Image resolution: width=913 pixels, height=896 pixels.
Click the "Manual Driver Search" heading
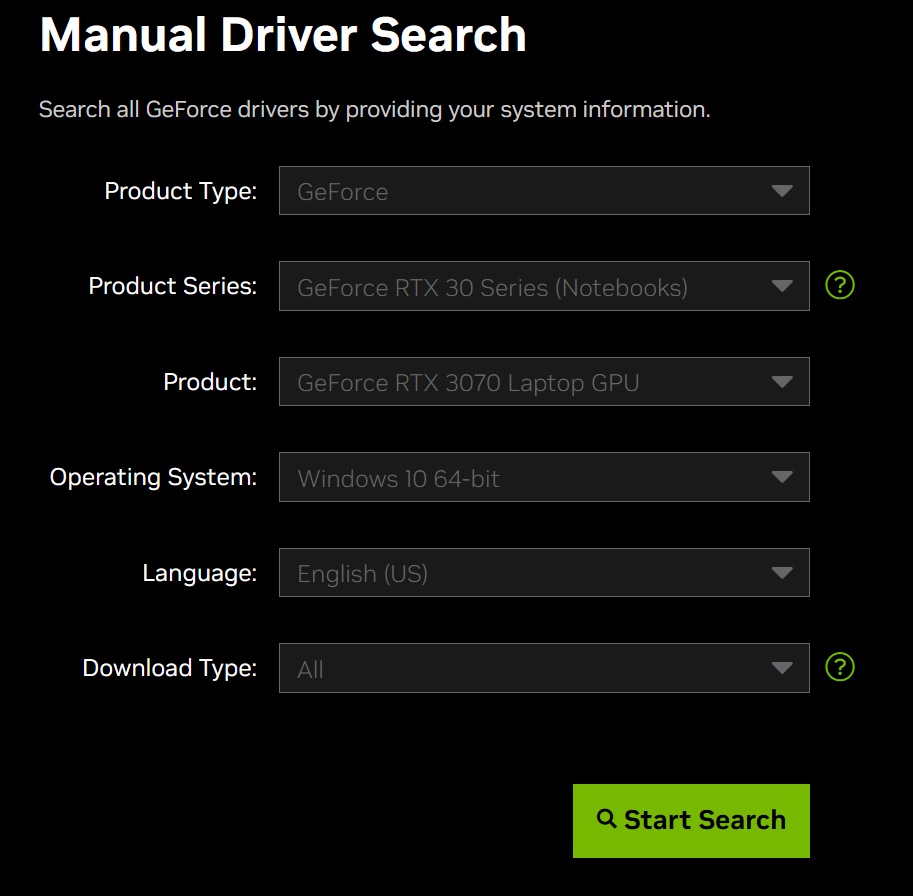[x=283, y=35]
